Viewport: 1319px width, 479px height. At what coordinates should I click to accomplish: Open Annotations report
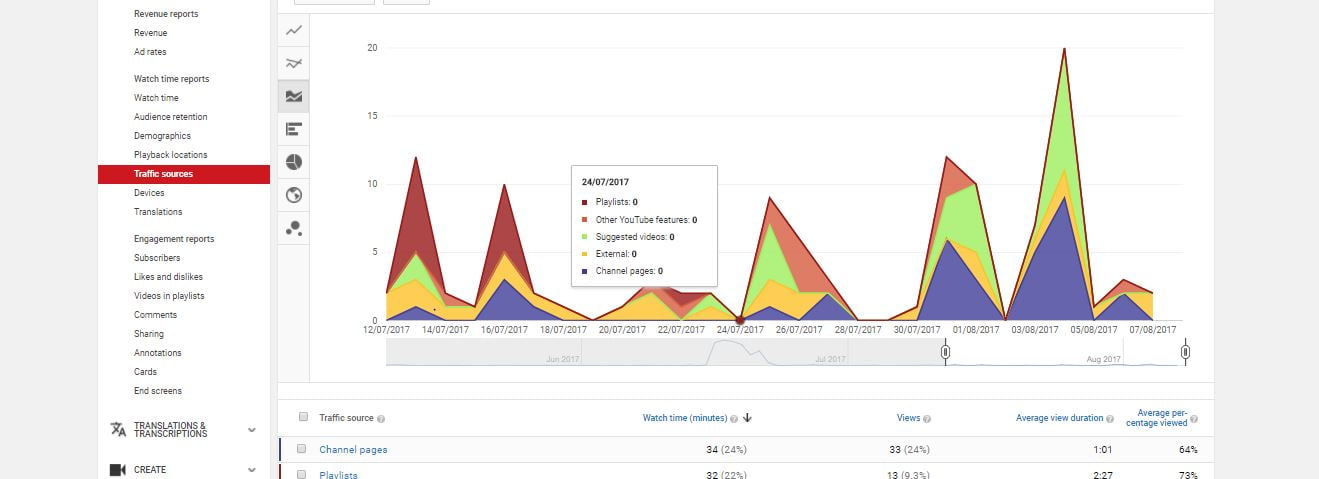tap(158, 353)
